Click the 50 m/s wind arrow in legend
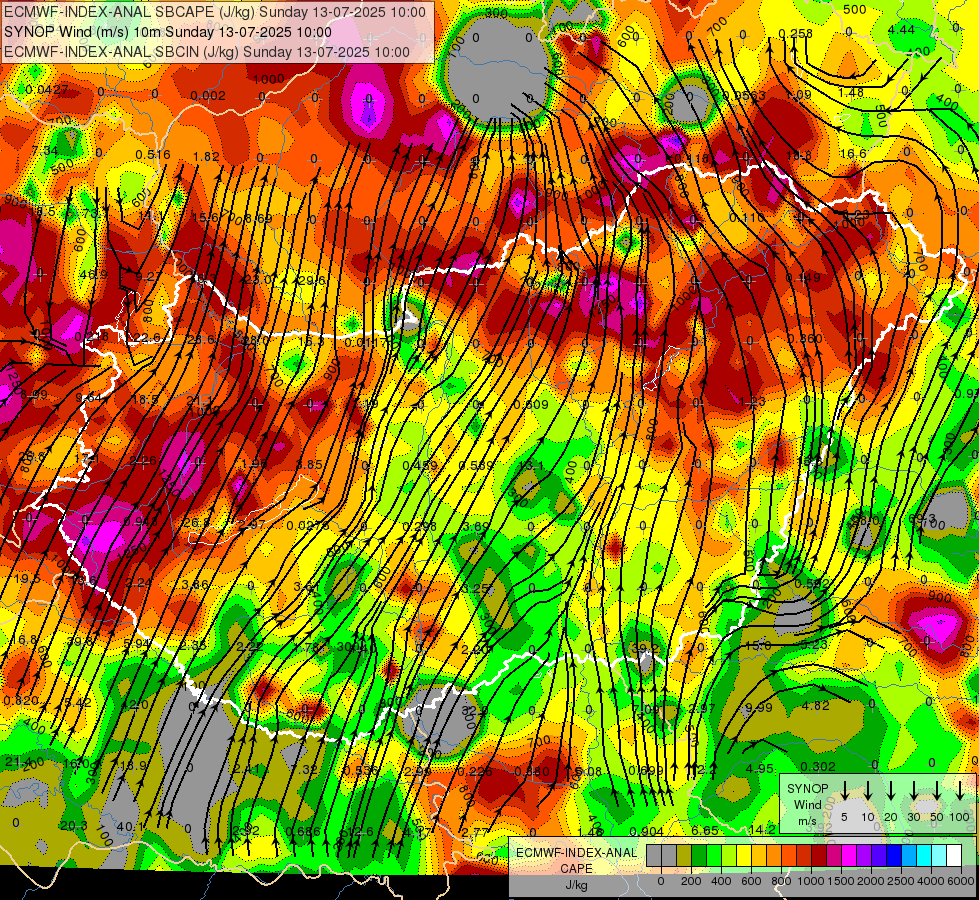979x900 pixels. pos(937,790)
